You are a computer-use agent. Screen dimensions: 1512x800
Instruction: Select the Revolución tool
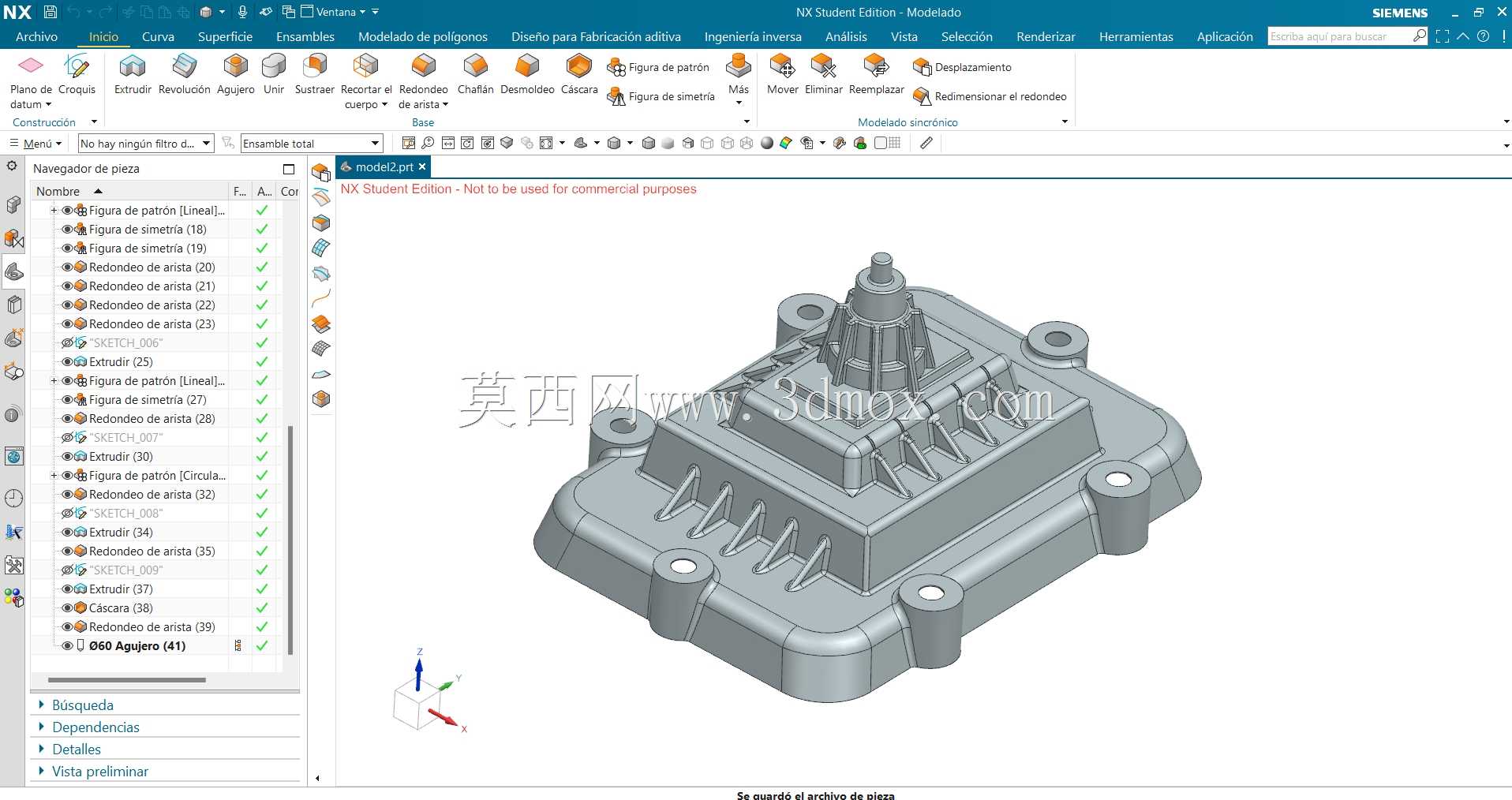(x=184, y=75)
